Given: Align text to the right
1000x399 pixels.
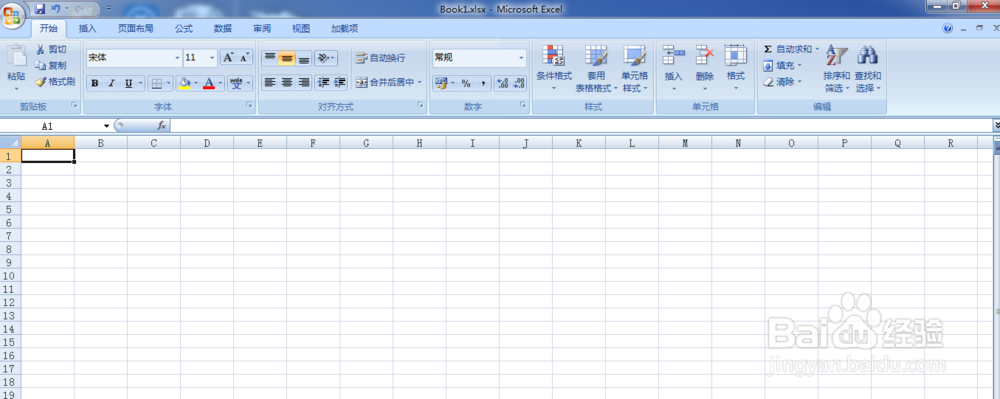Looking at the screenshot, I should point(304,82).
